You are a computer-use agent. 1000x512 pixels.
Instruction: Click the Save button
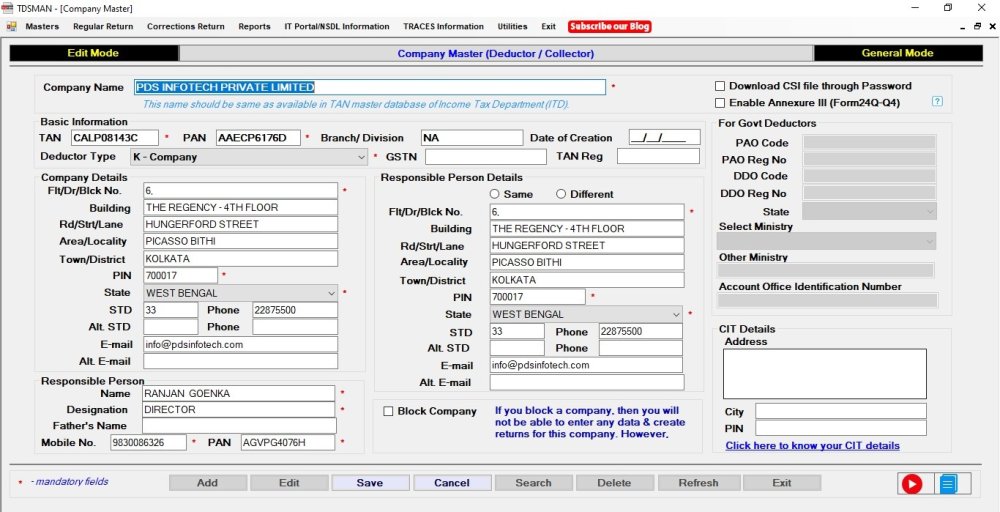tap(370, 483)
